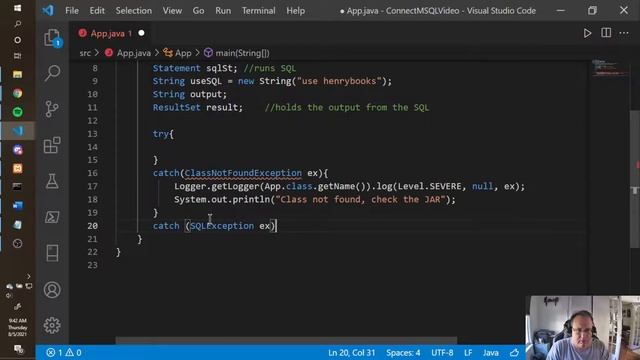Click the "use henrybooks" string literal
Image resolution: width=640 pixels, height=360 pixels.
click(338, 81)
